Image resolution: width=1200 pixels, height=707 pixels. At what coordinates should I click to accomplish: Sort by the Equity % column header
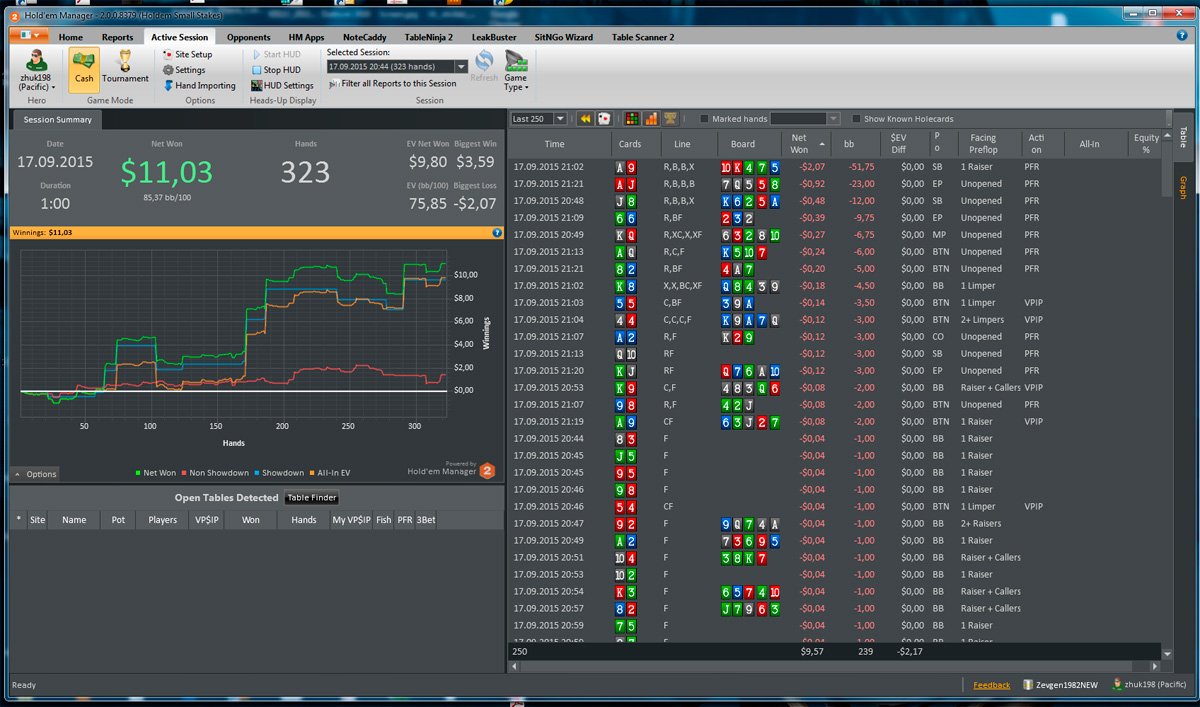[1145, 144]
